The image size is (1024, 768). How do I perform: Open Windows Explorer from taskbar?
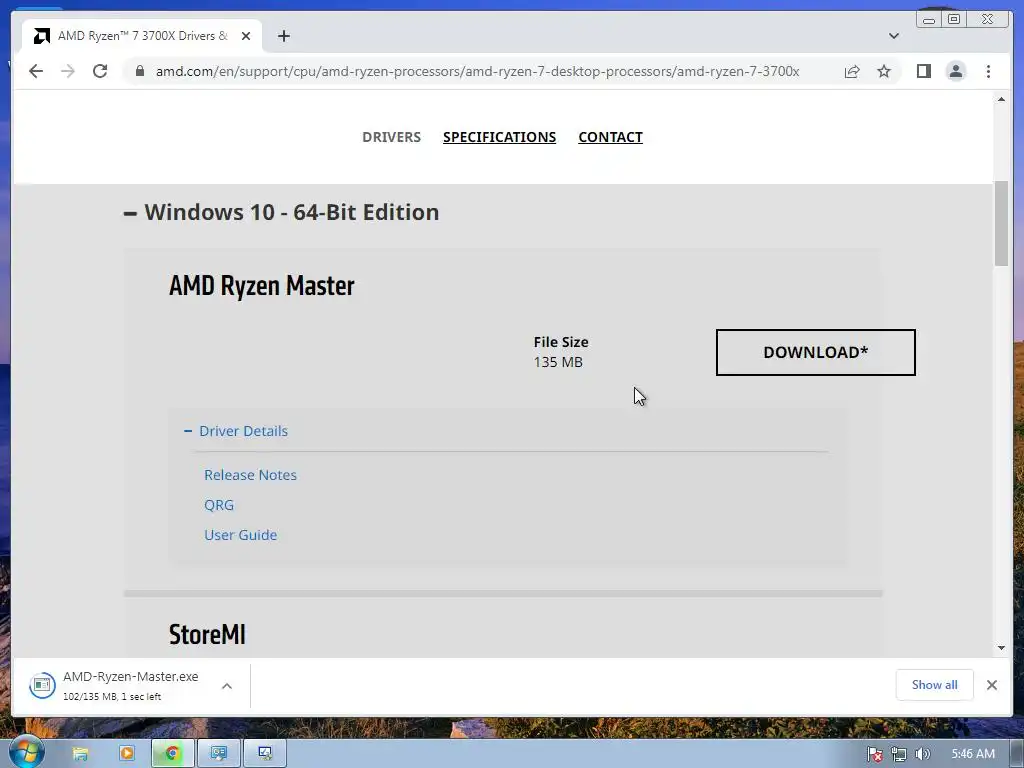[80, 754]
